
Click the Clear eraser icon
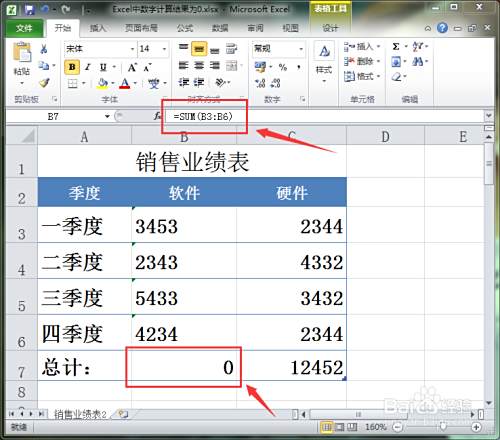[x=396, y=77]
